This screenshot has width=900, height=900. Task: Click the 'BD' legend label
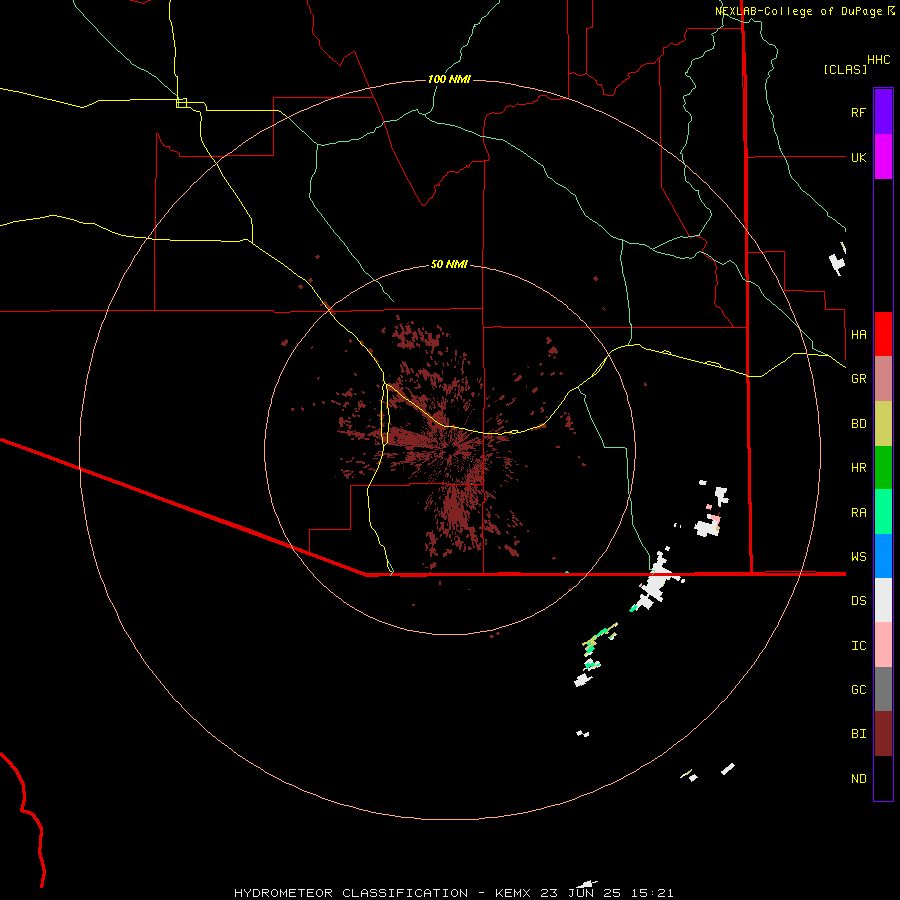tap(858, 424)
